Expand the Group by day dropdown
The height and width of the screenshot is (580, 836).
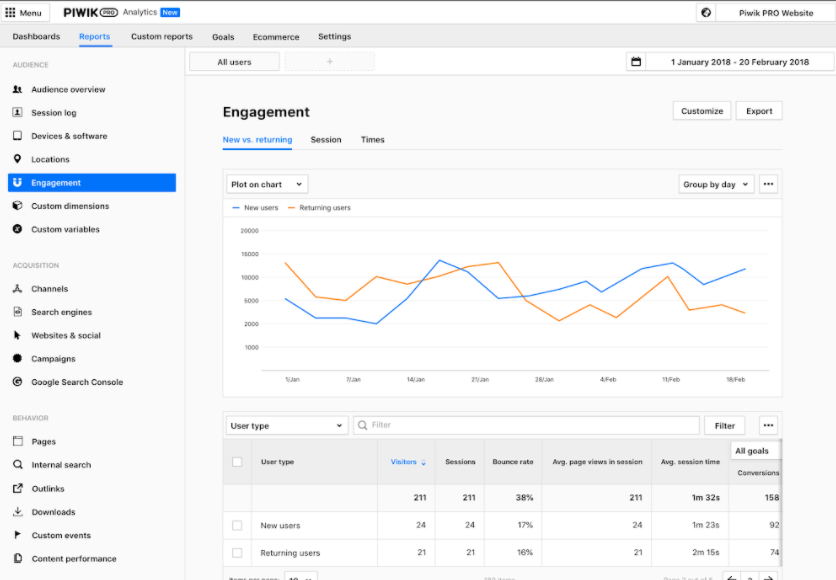(716, 184)
